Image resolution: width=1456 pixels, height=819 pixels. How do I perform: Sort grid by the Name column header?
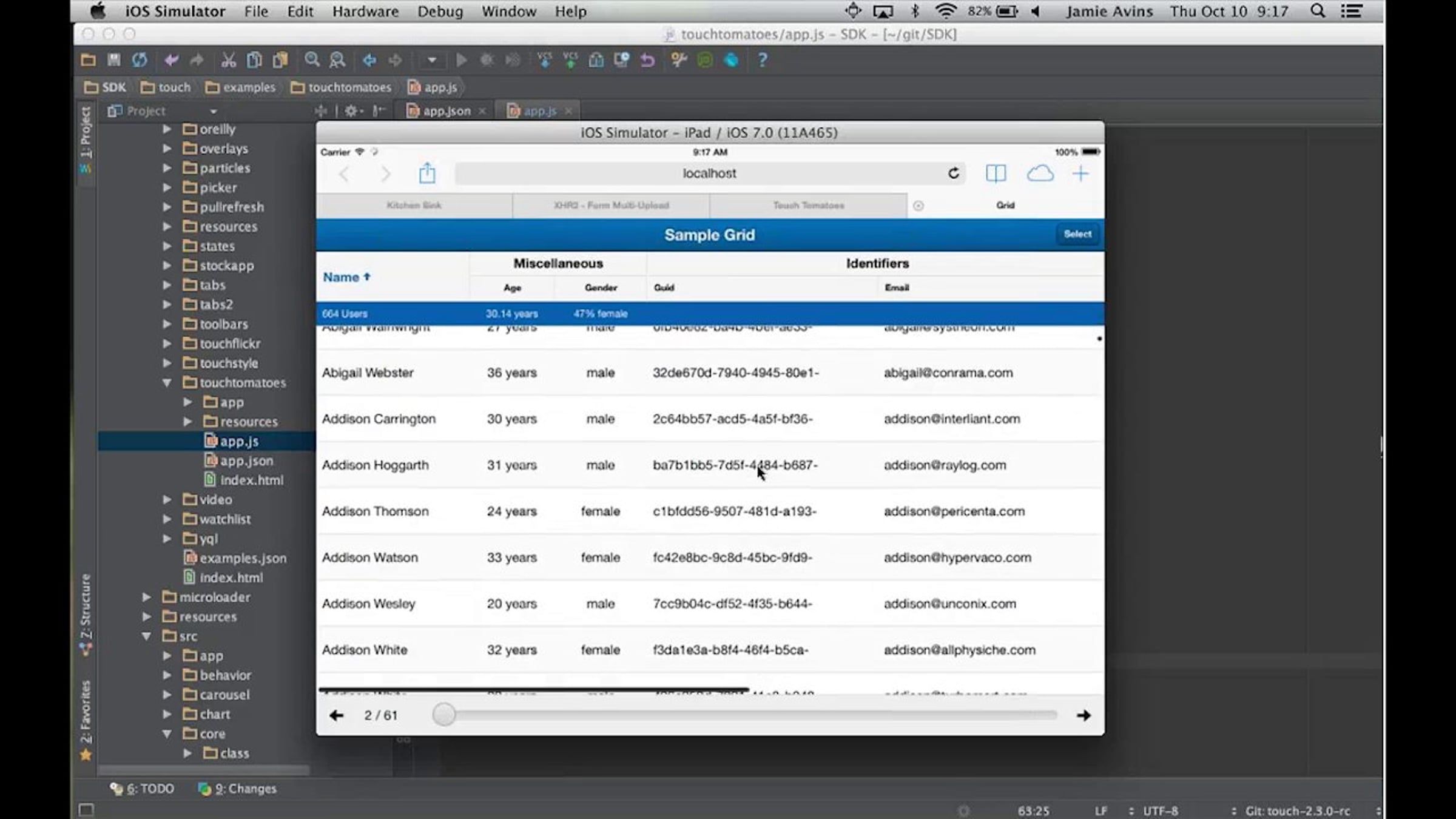pyautogui.click(x=342, y=277)
